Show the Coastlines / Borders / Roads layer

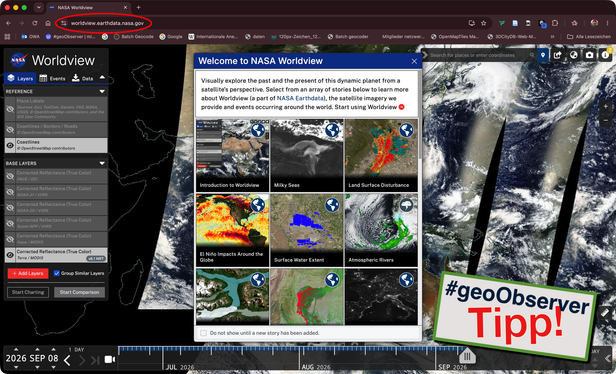(x=10, y=129)
